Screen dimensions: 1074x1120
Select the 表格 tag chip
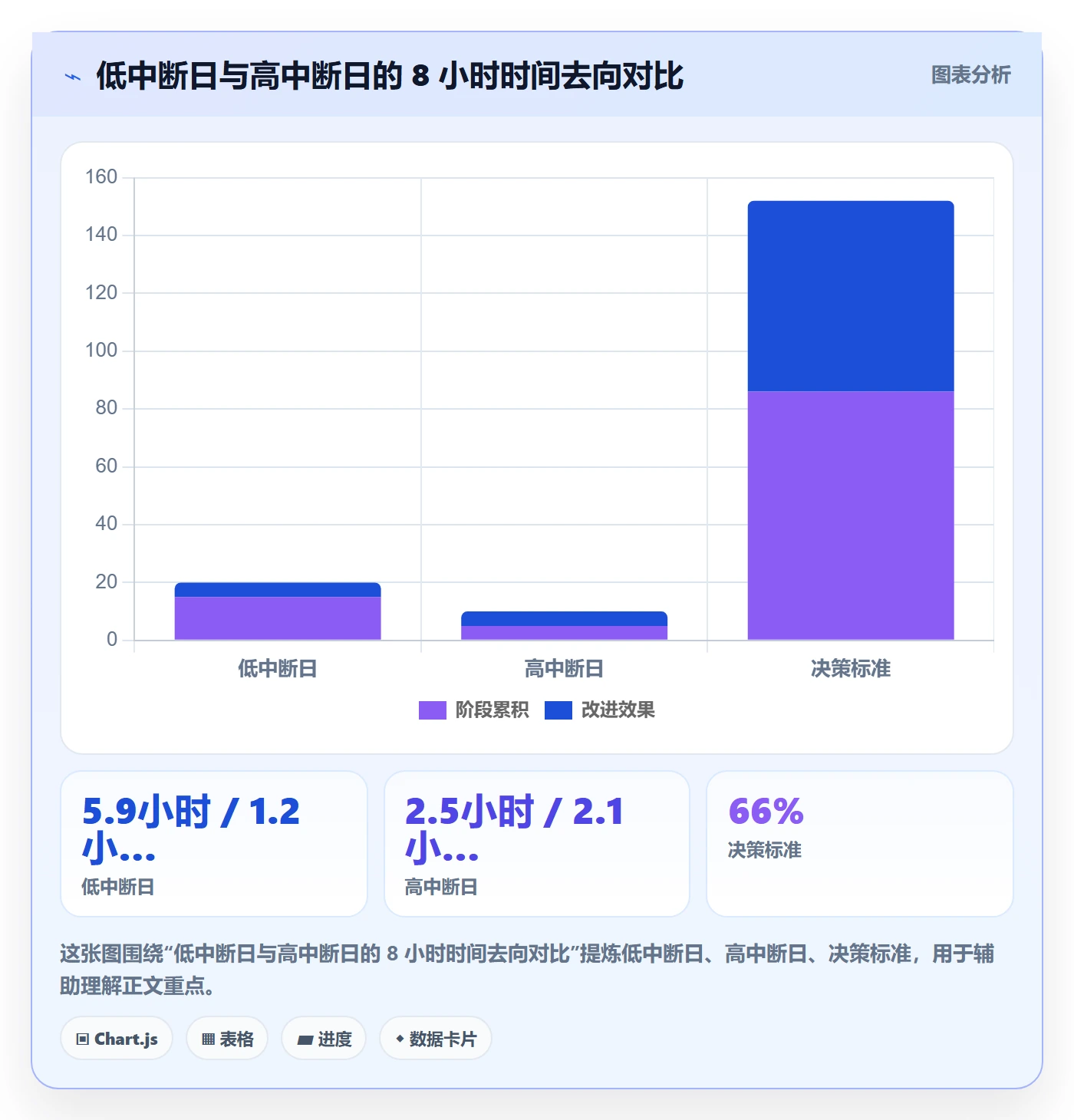[227, 1039]
